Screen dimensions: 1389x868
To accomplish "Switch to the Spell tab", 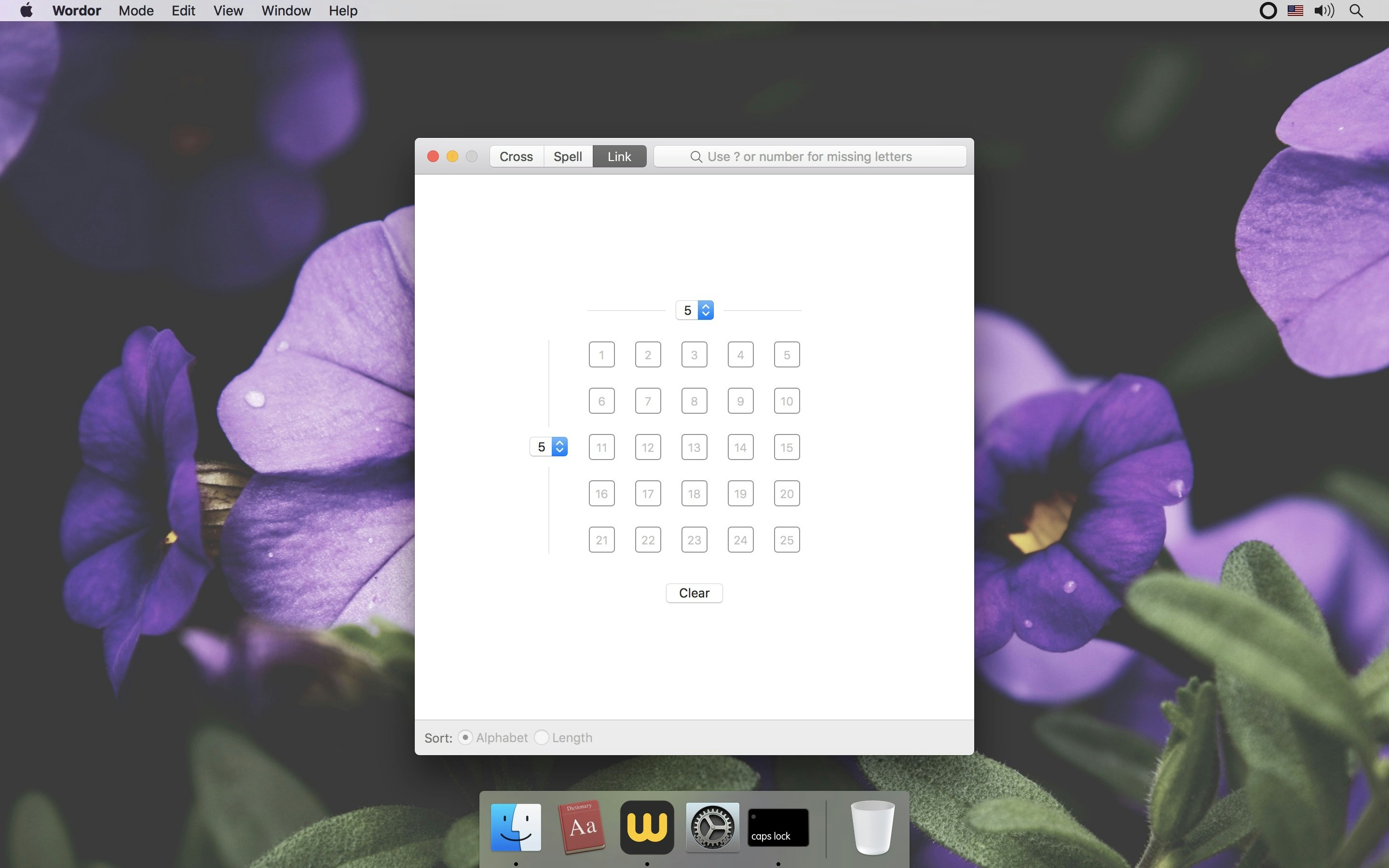I will point(568,156).
